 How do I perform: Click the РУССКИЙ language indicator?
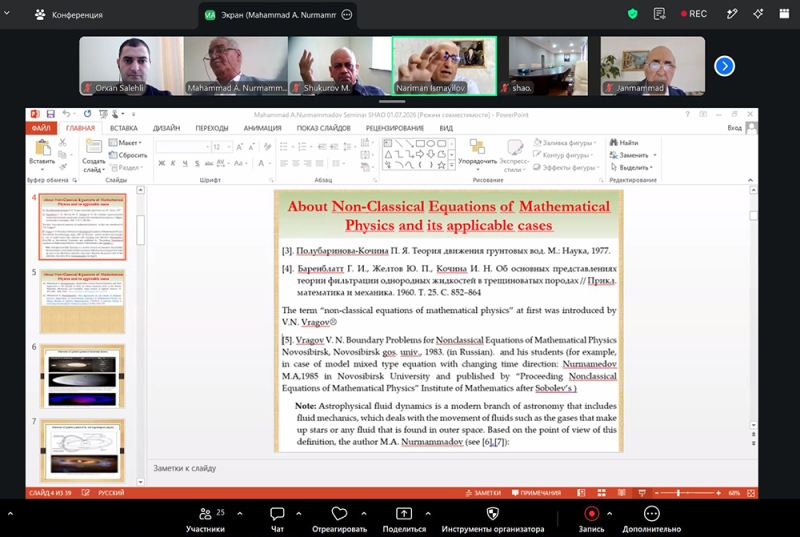pos(111,493)
